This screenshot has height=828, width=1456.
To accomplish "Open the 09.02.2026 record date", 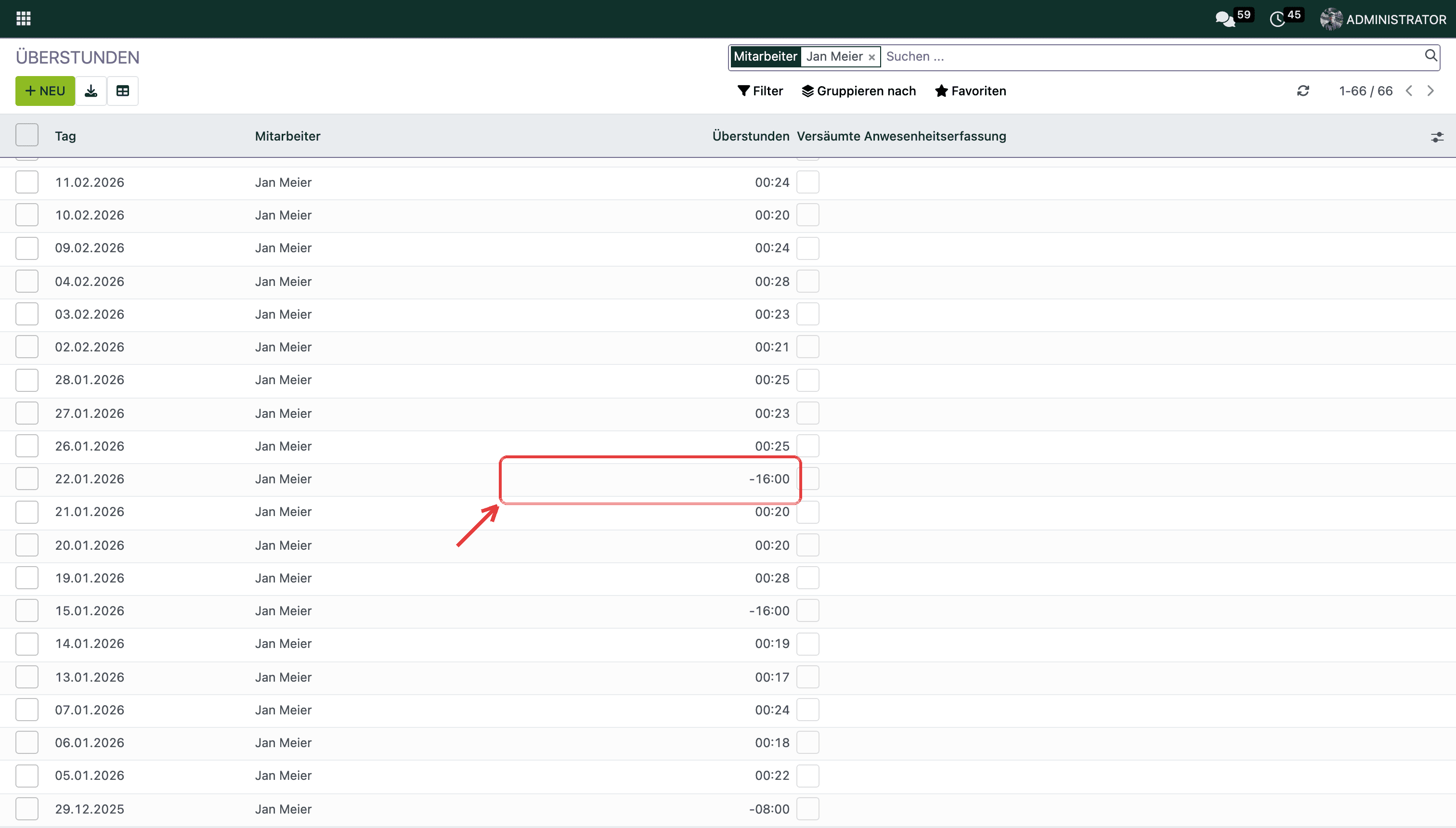I will pyautogui.click(x=89, y=248).
